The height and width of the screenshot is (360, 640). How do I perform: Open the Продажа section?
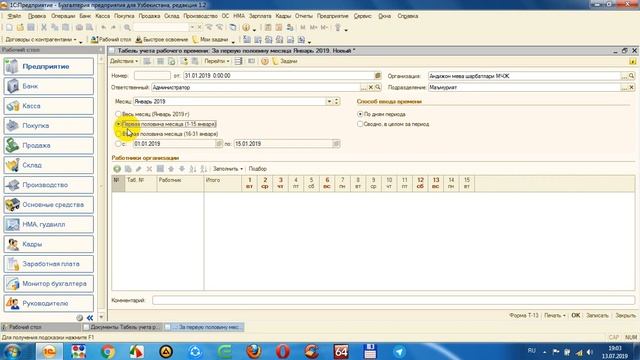tap(49, 145)
